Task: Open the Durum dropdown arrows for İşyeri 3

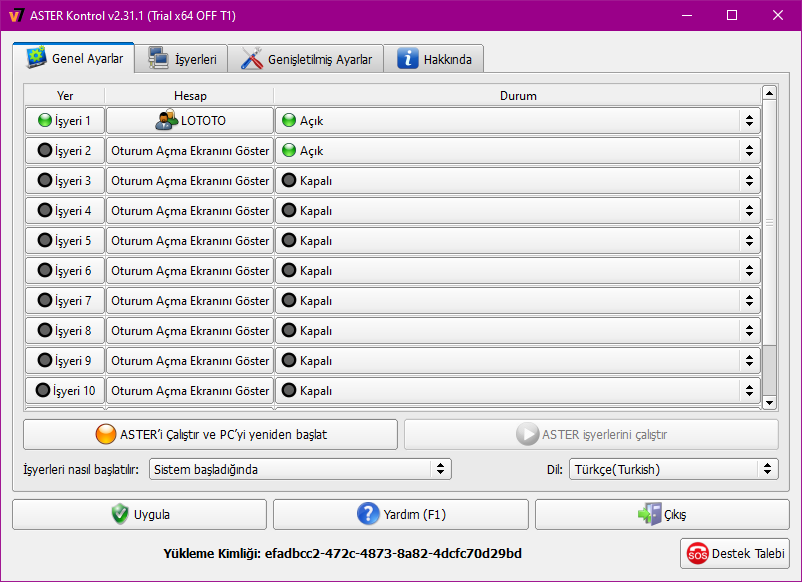Action: pyautogui.click(x=749, y=181)
